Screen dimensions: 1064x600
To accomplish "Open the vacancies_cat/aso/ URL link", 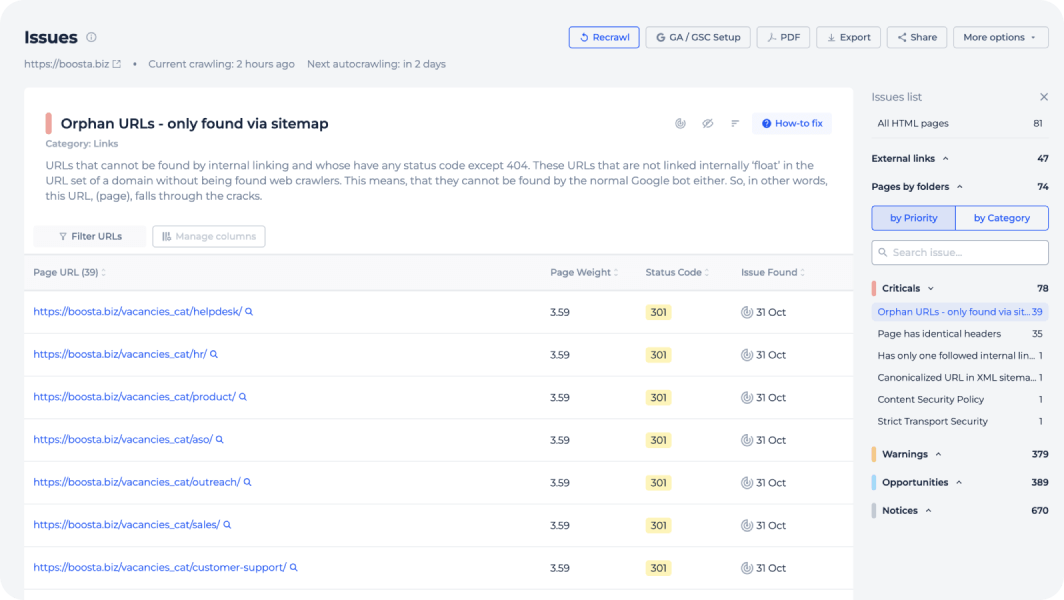I will pos(123,440).
